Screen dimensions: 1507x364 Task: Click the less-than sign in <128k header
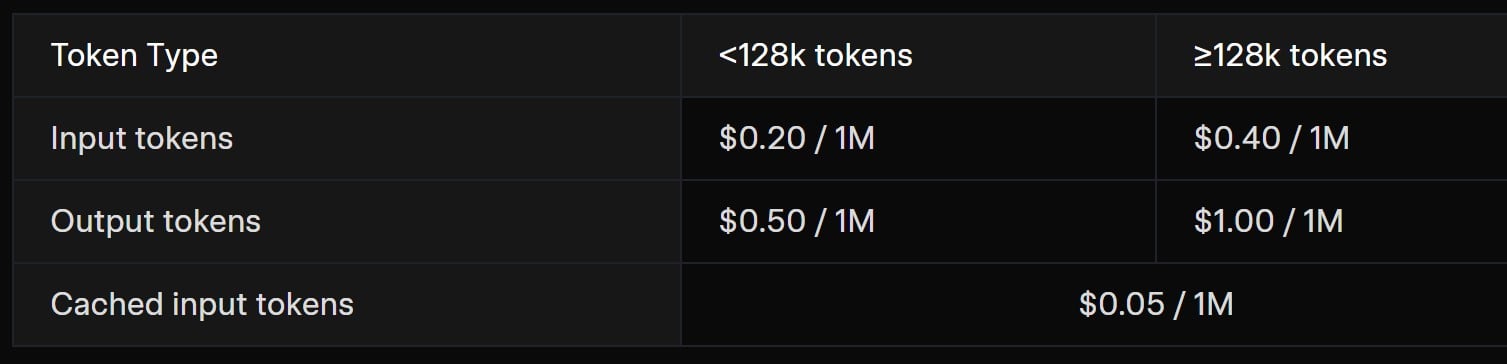click(x=727, y=56)
